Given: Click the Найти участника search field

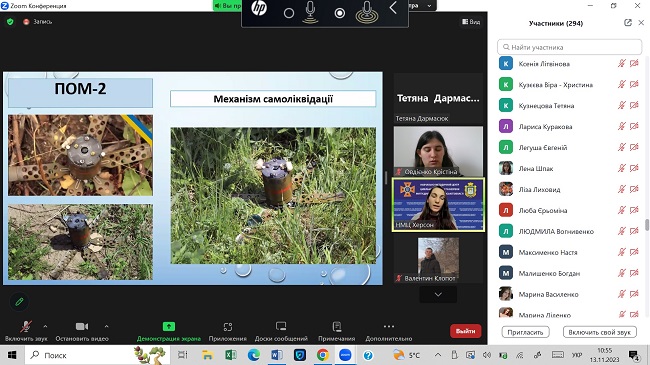Looking at the screenshot, I should coord(570,47).
